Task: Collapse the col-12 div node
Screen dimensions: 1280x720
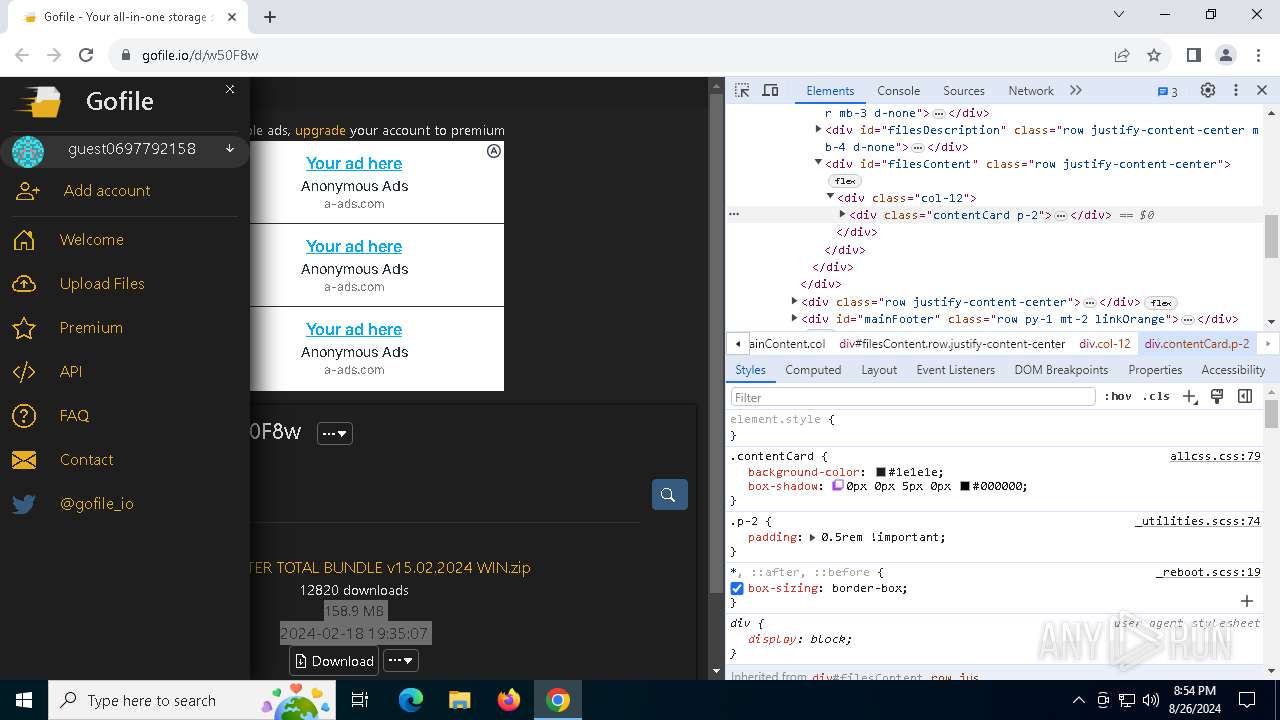Action: coord(830,197)
